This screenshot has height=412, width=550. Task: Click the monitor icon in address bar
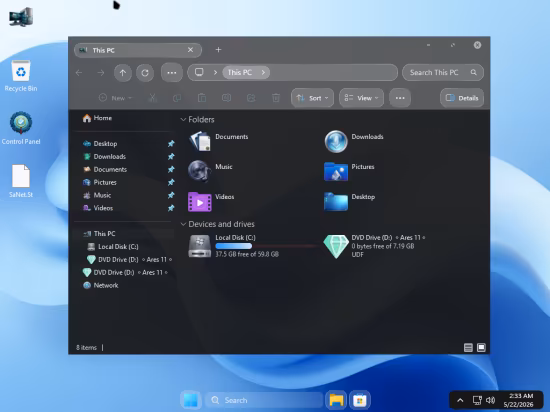point(199,72)
